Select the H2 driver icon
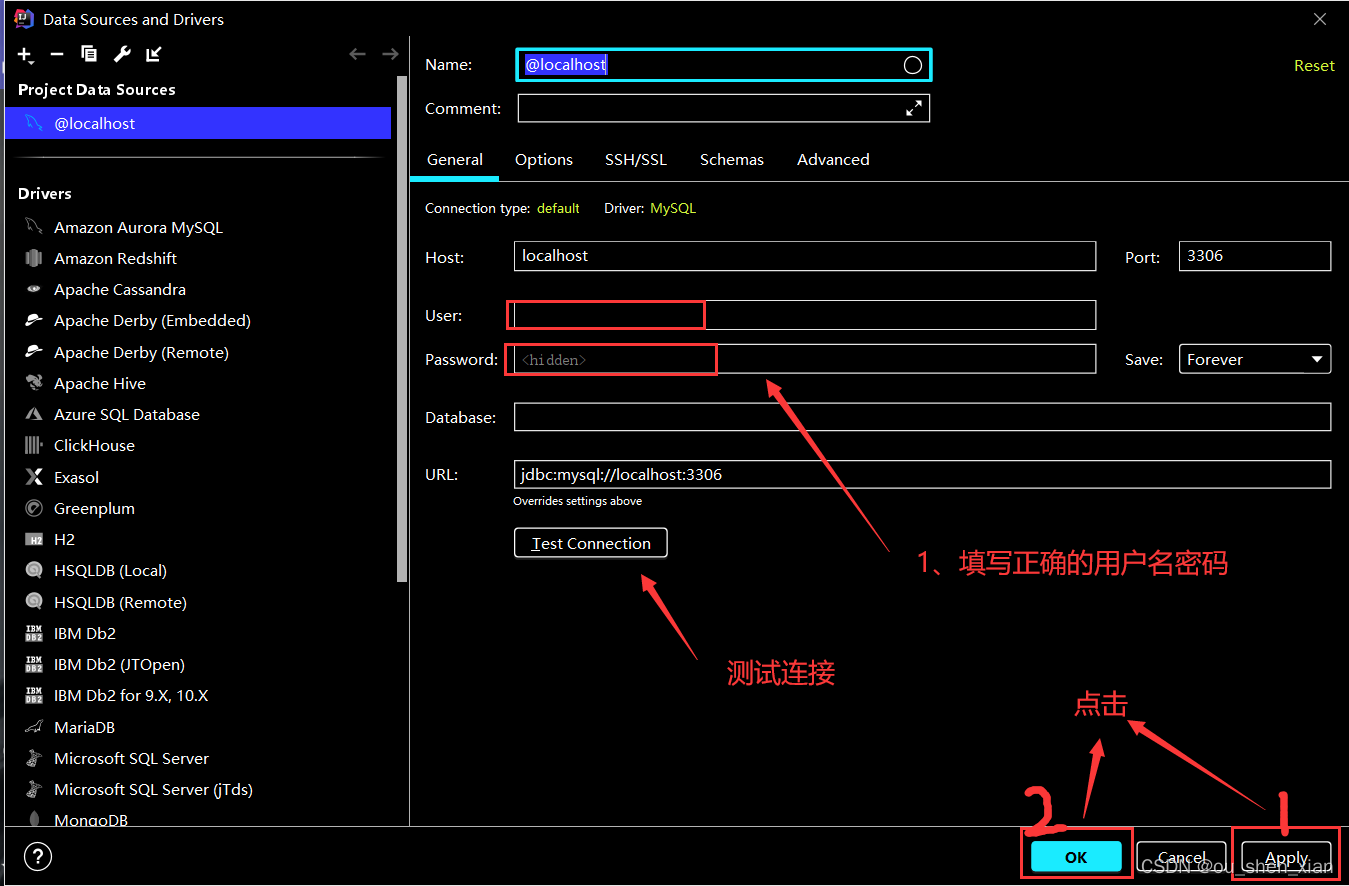Viewport: 1349px width, 886px height. tap(34, 539)
